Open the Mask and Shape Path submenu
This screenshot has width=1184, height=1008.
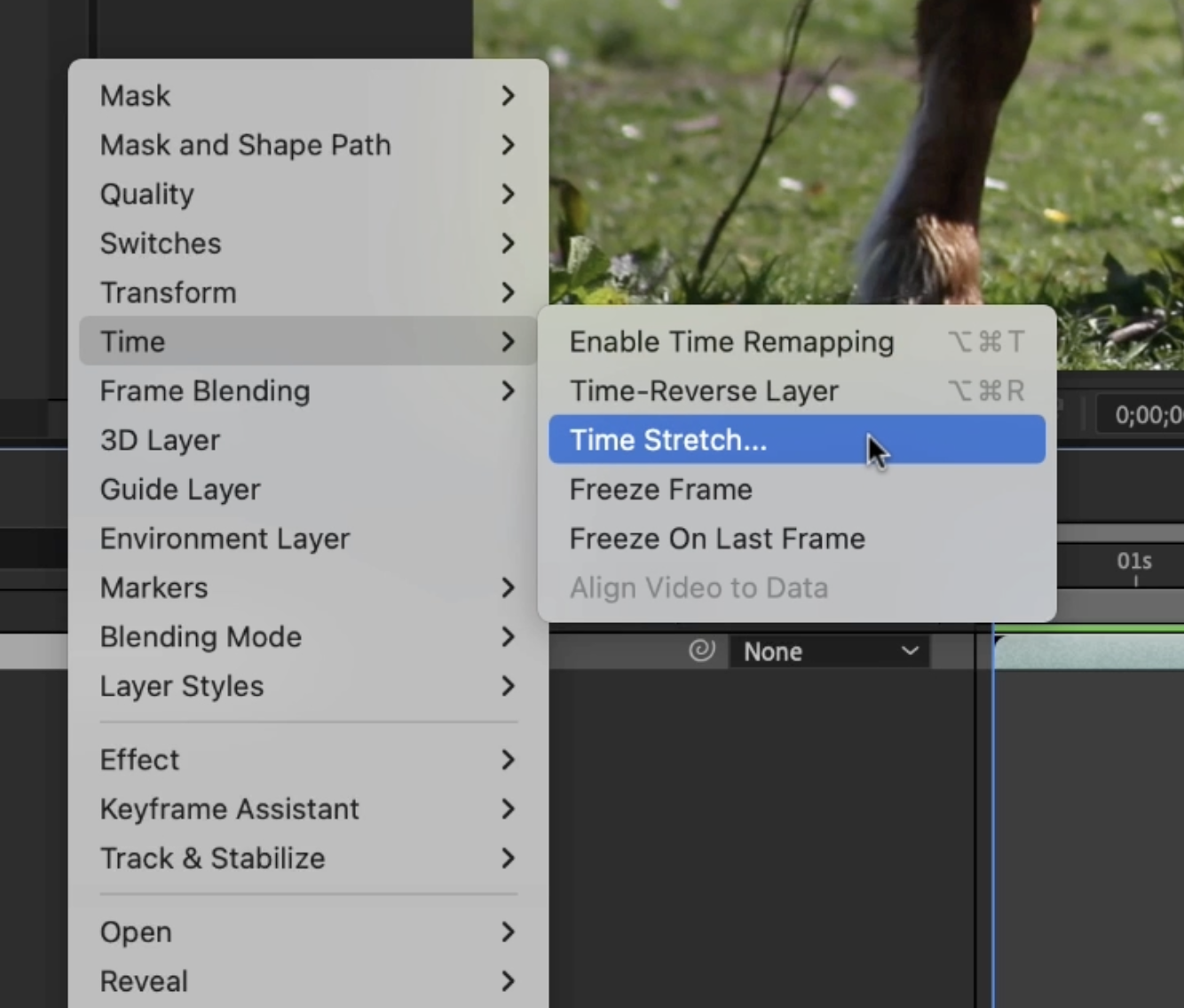[308, 145]
